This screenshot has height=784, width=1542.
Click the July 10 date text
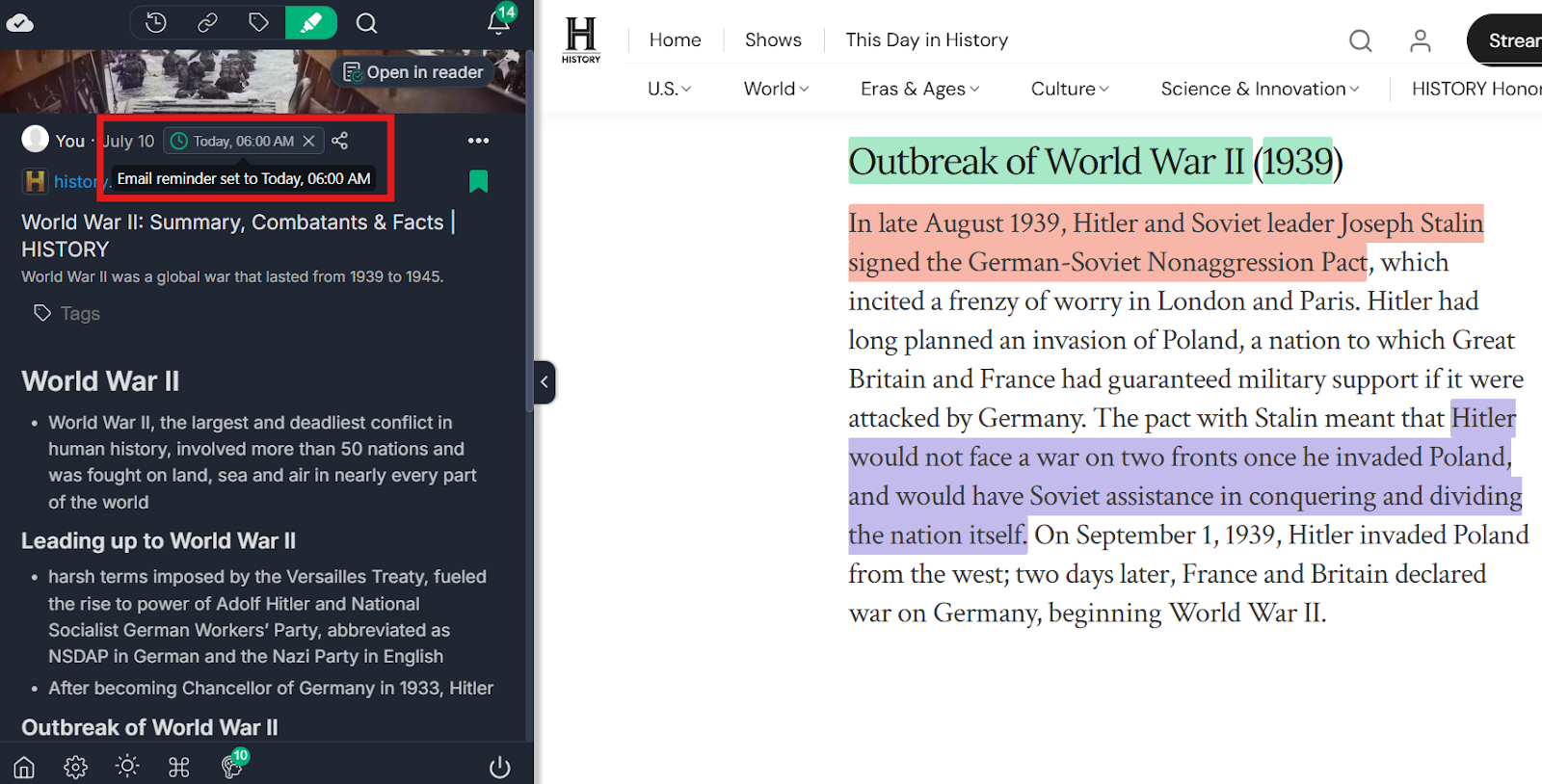click(x=129, y=141)
